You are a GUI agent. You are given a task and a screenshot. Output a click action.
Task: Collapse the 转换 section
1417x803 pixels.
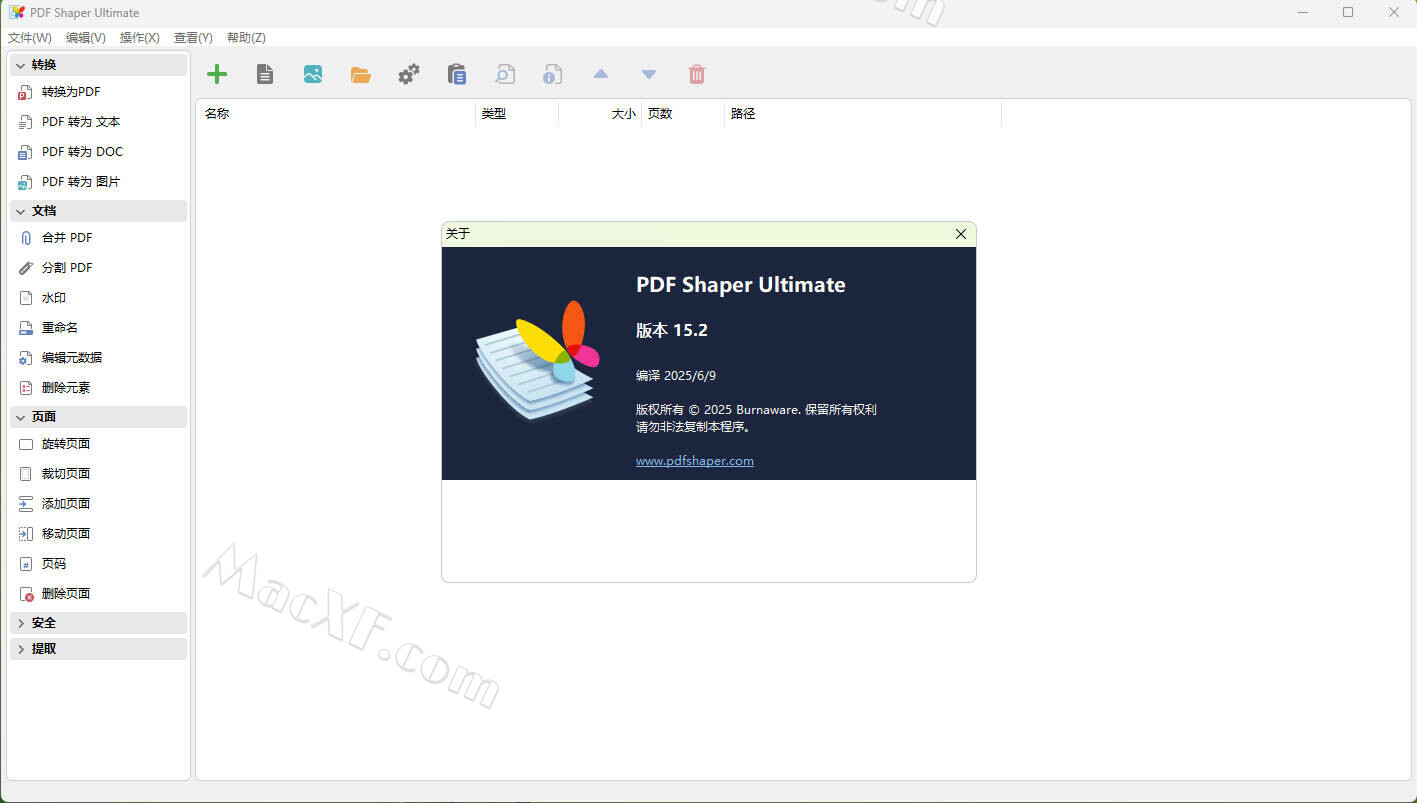[x=98, y=65]
